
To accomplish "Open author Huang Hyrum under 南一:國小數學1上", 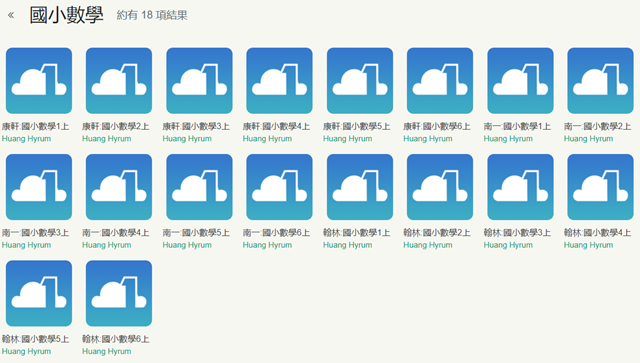I will tap(509, 139).
